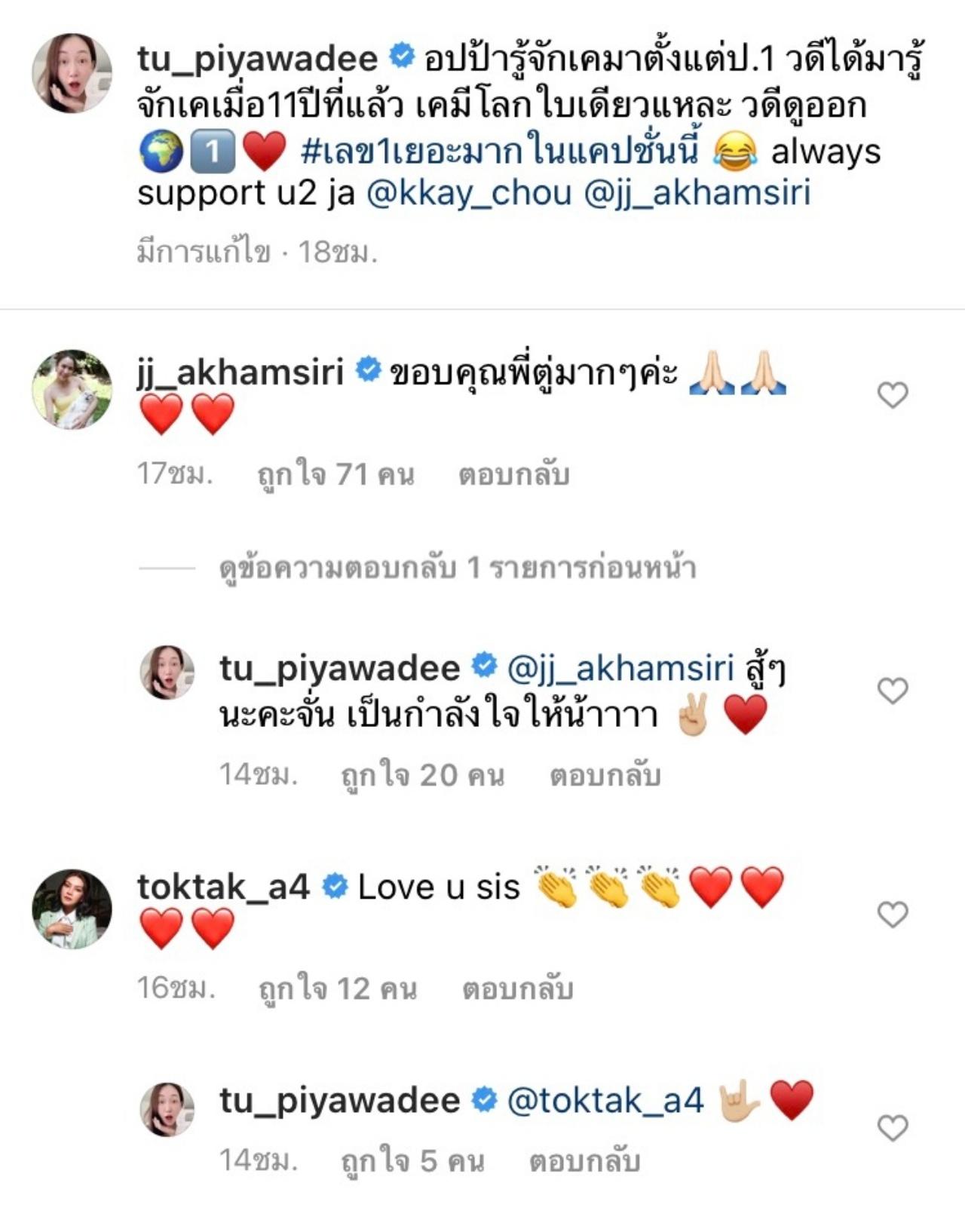Reply to jj_akhamsiri's comment
Viewport: 965px width, 1232px height.
click(x=514, y=475)
